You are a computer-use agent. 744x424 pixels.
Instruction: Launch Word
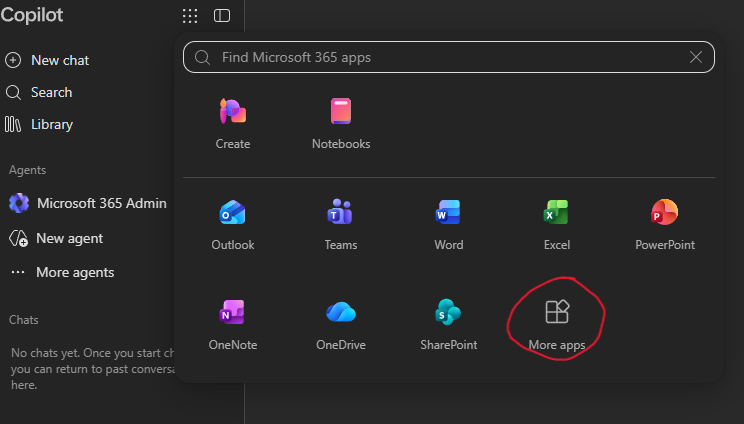[x=448, y=224]
